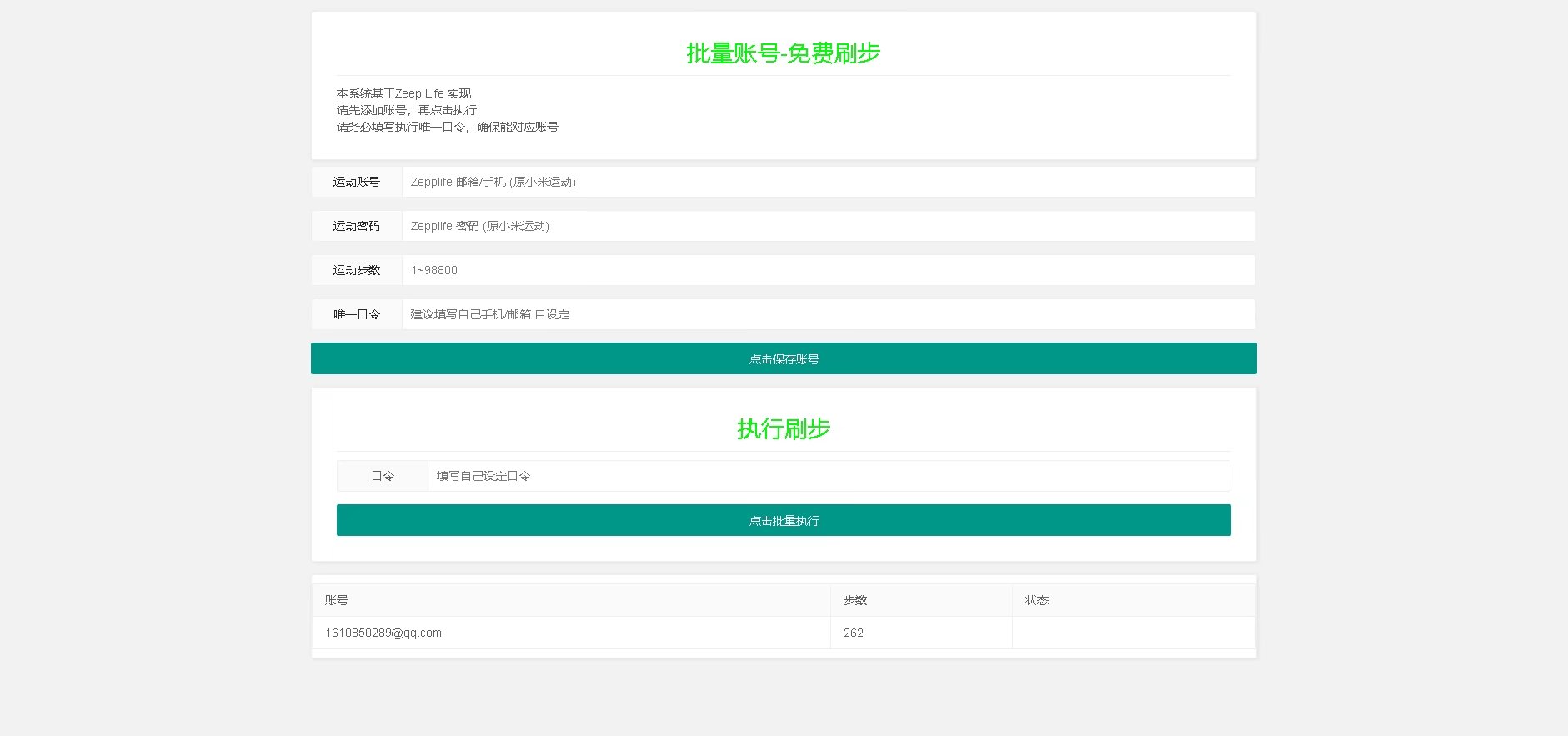Image resolution: width=1568 pixels, height=736 pixels.
Task: Select the 1610850289@qq.com account cell
Action: tap(383, 633)
